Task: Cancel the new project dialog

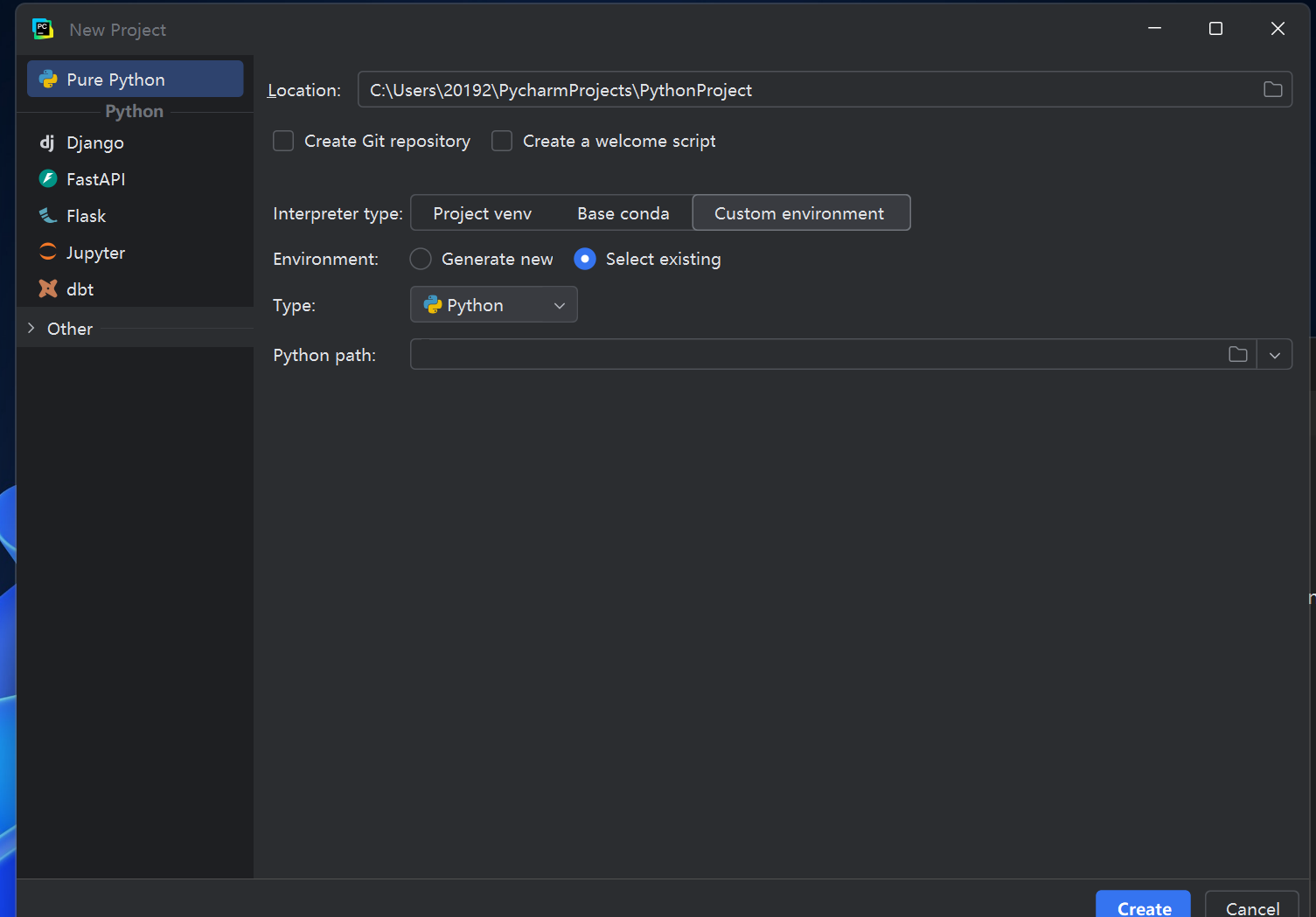Action: click(x=1252, y=907)
